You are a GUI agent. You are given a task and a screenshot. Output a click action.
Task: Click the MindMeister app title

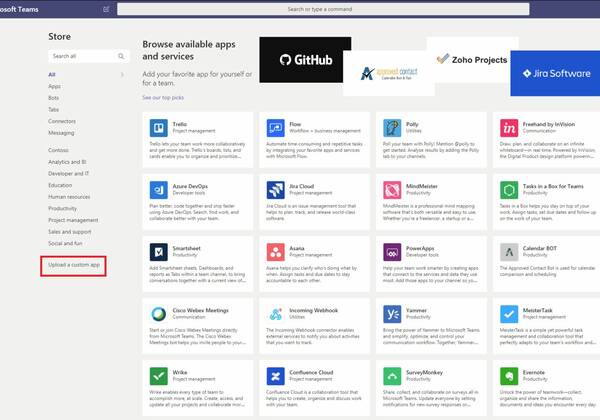(x=422, y=186)
